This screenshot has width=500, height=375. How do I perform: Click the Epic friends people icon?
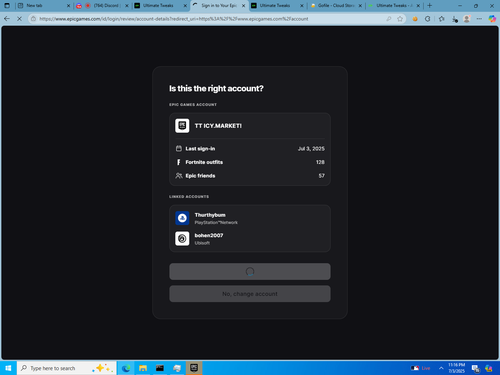[179, 176]
